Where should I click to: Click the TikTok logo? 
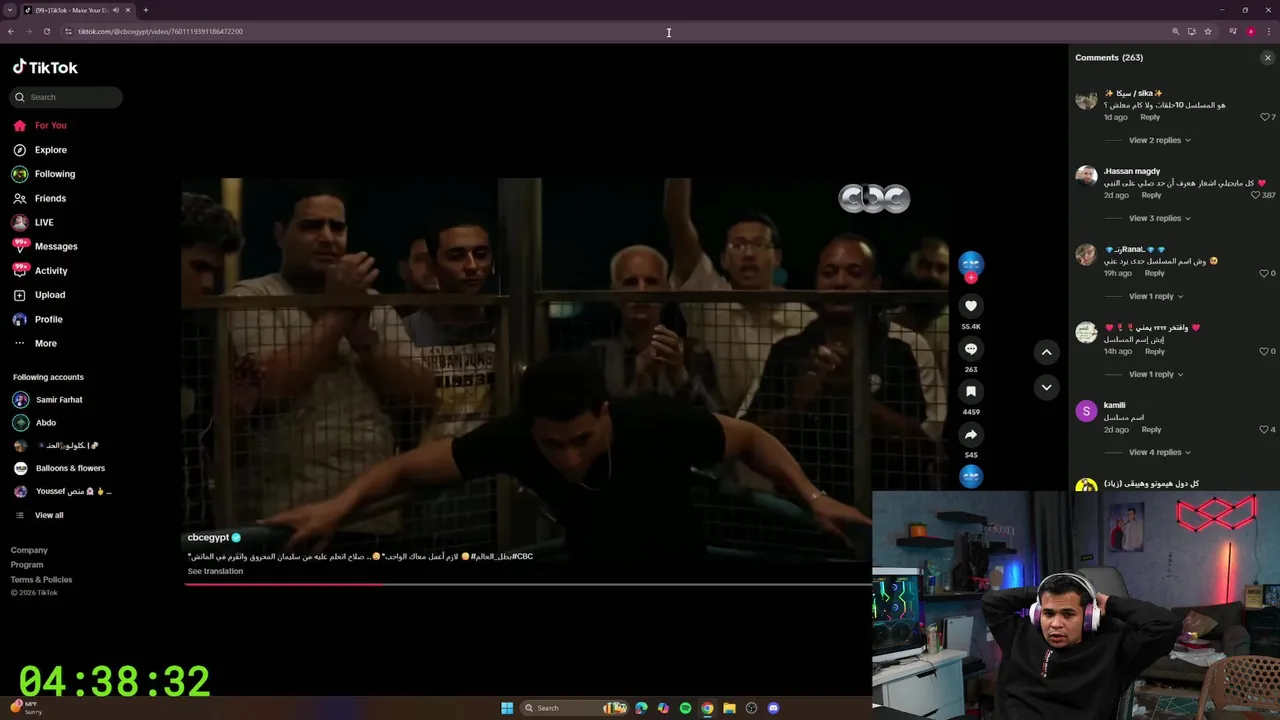click(x=45, y=67)
